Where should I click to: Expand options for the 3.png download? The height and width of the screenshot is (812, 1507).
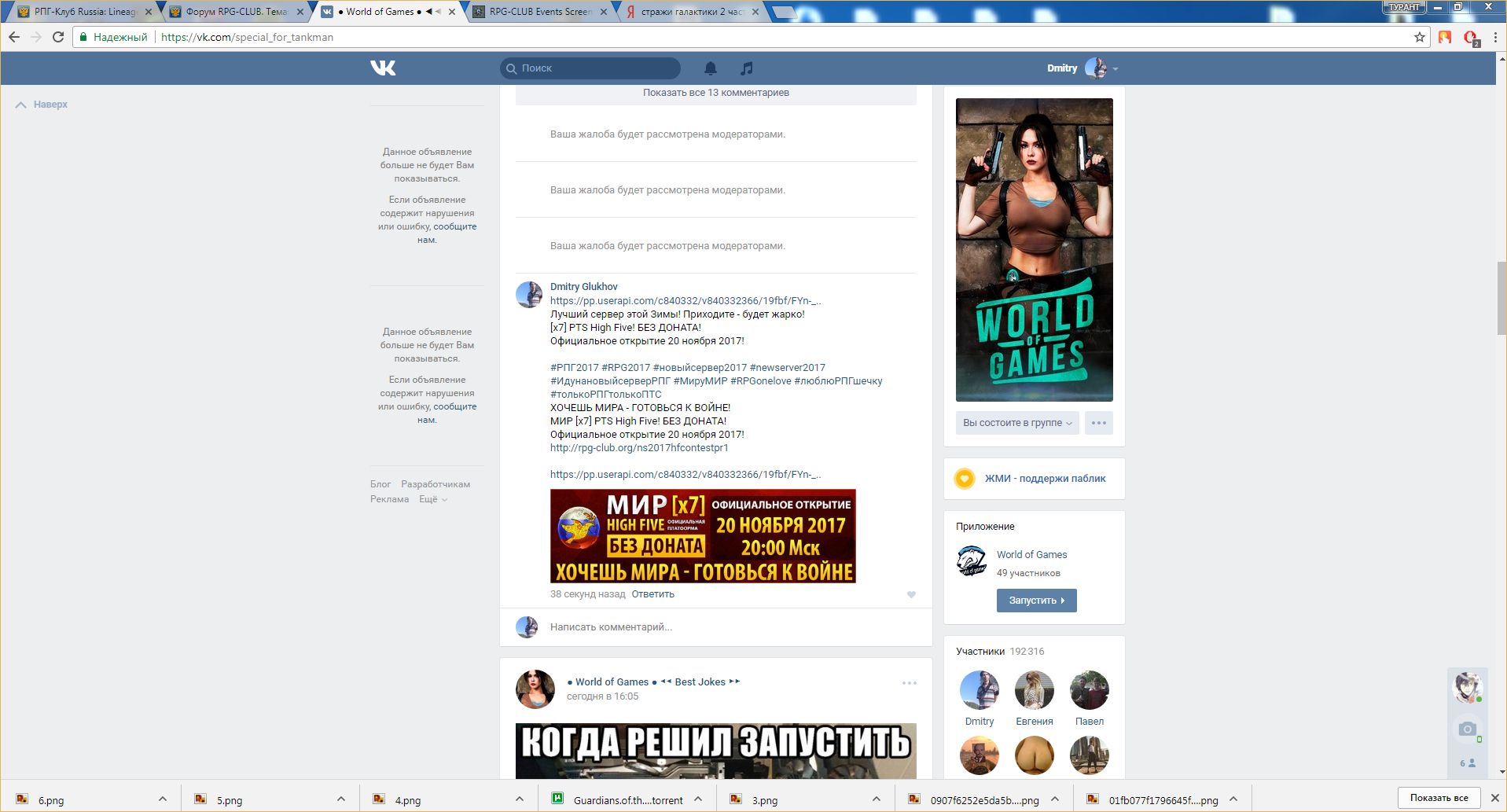coord(877,799)
